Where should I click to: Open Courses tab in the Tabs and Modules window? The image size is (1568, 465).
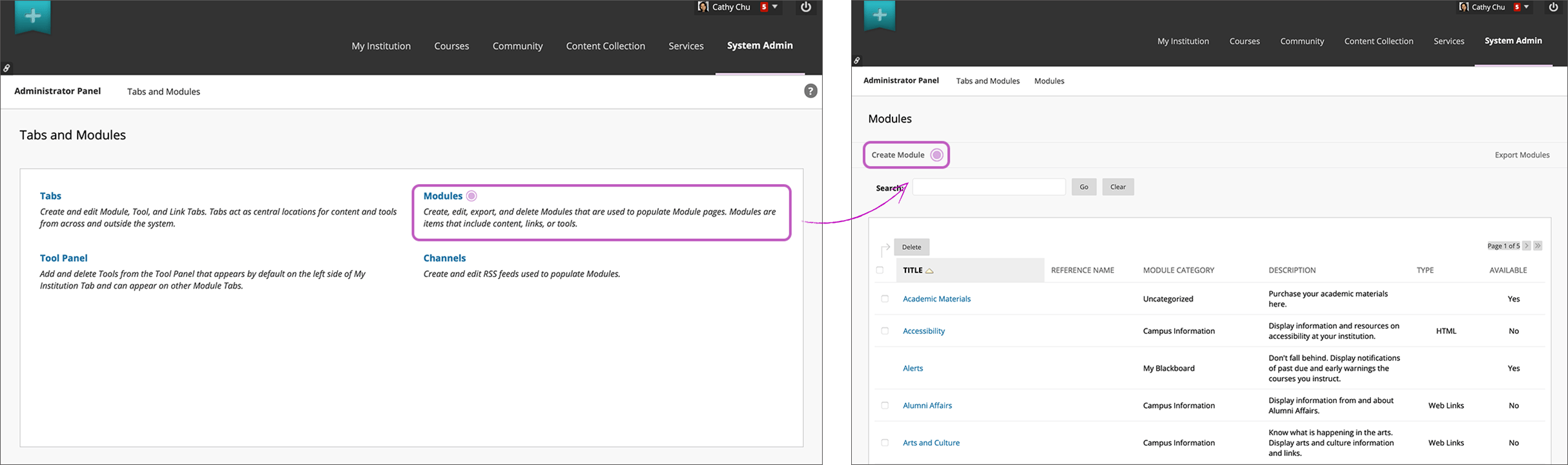[451, 46]
